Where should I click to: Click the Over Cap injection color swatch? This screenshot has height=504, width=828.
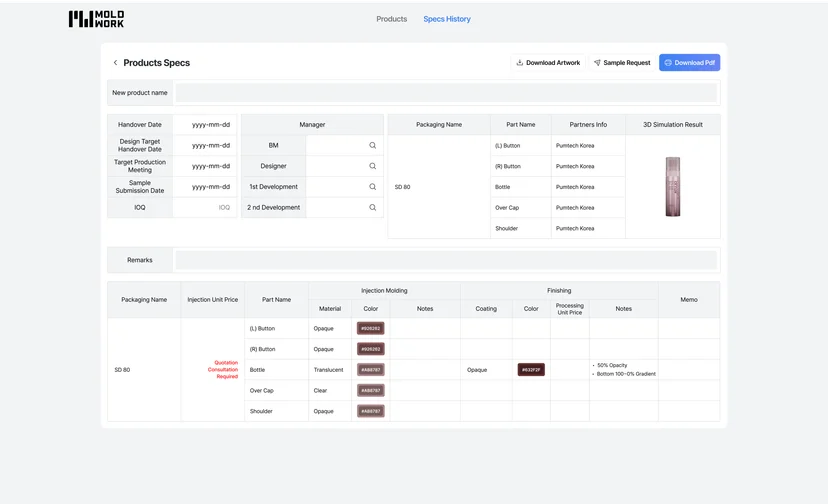pyautogui.click(x=371, y=390)
